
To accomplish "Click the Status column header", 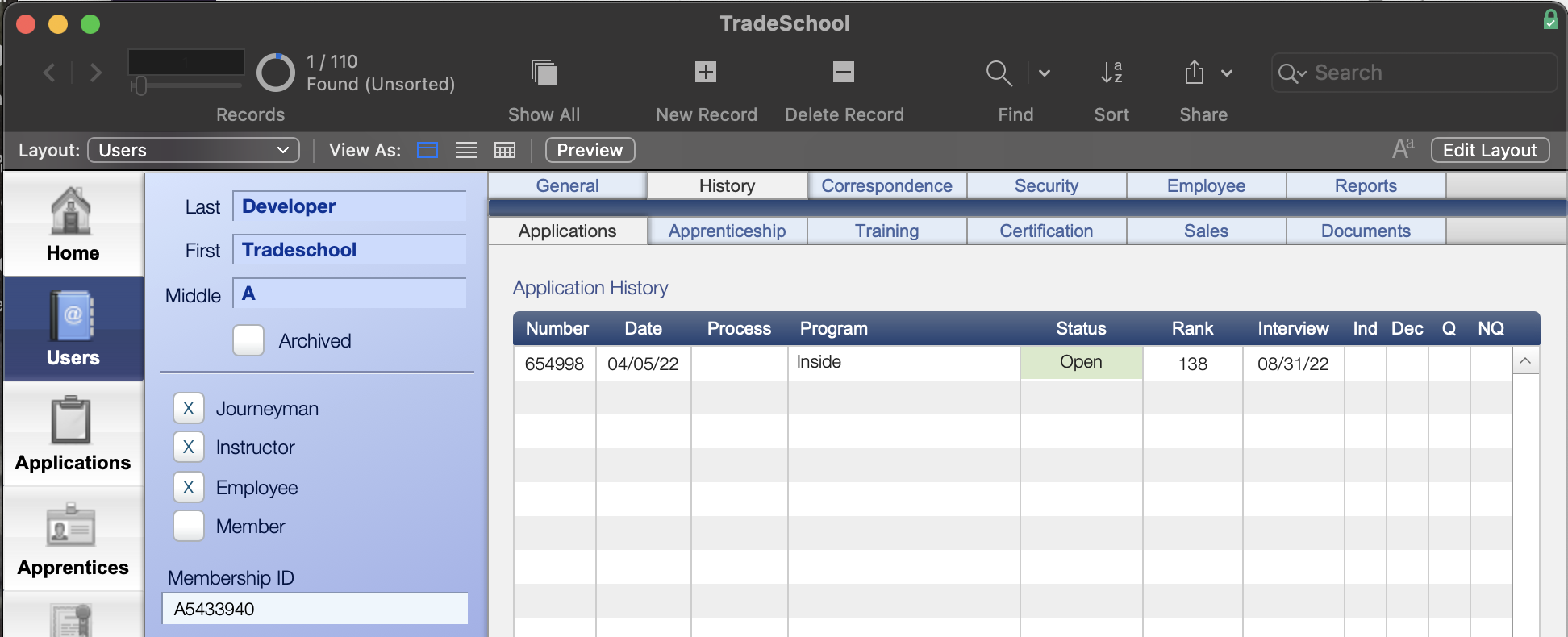I will pyautogui.click(x=1081, y=328).
